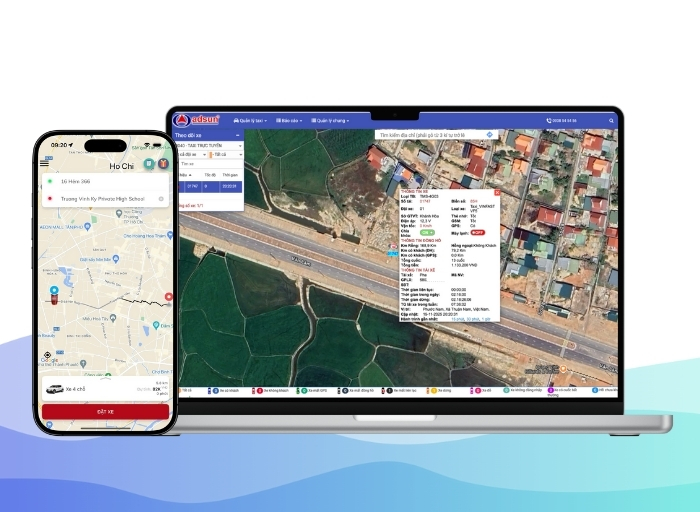Image resolution: width=700 pixels, height=512 pixels.
Task: Click the search icon in address search box
Action: (x=489, y=134)
